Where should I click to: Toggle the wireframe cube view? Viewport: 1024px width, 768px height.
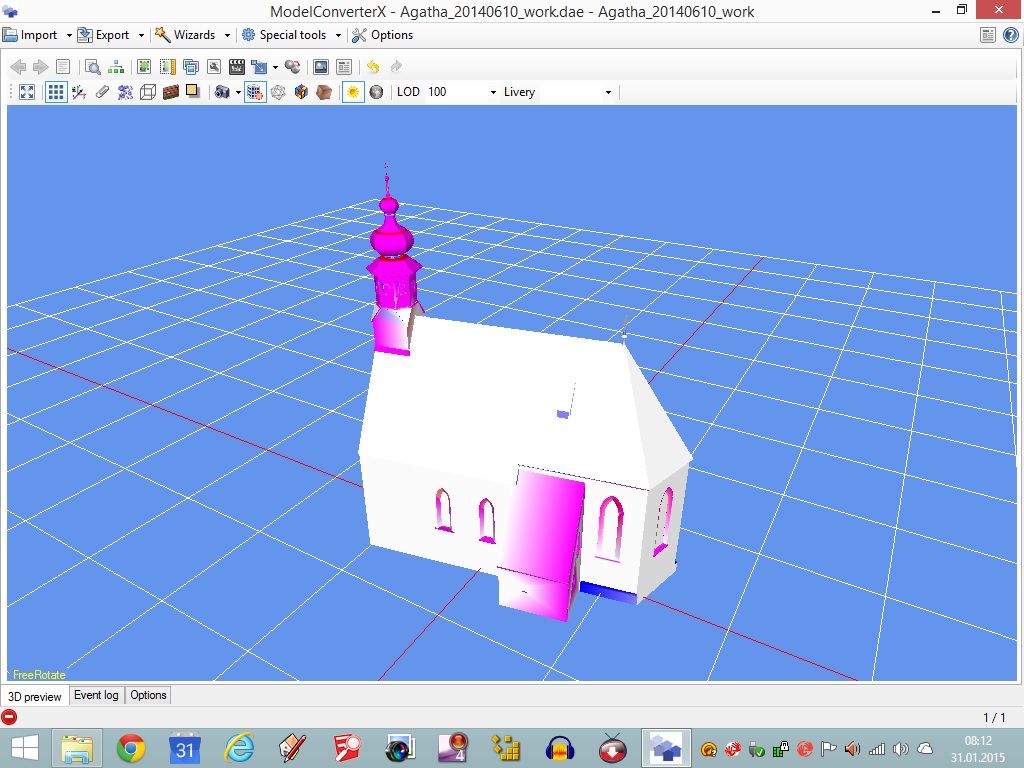[148, 92]
